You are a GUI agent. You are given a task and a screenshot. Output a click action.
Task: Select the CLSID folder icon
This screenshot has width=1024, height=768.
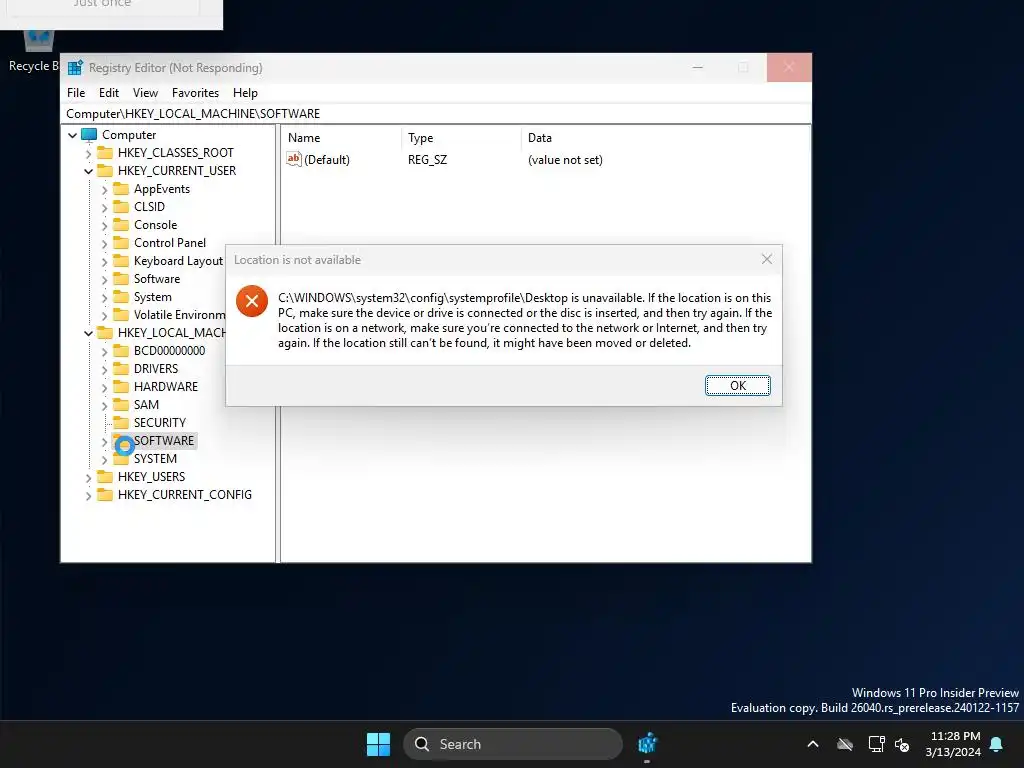[121, 206]
